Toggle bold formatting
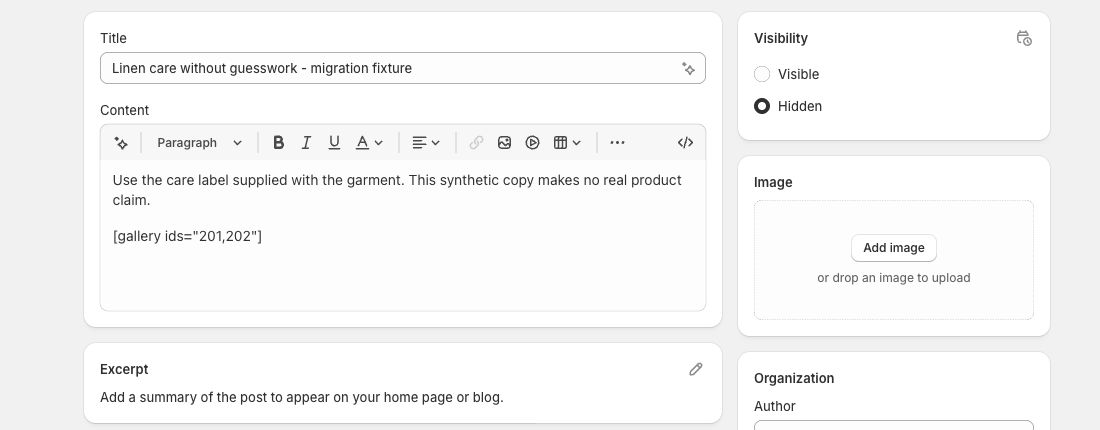1100x430 pixels. [279, 142]
